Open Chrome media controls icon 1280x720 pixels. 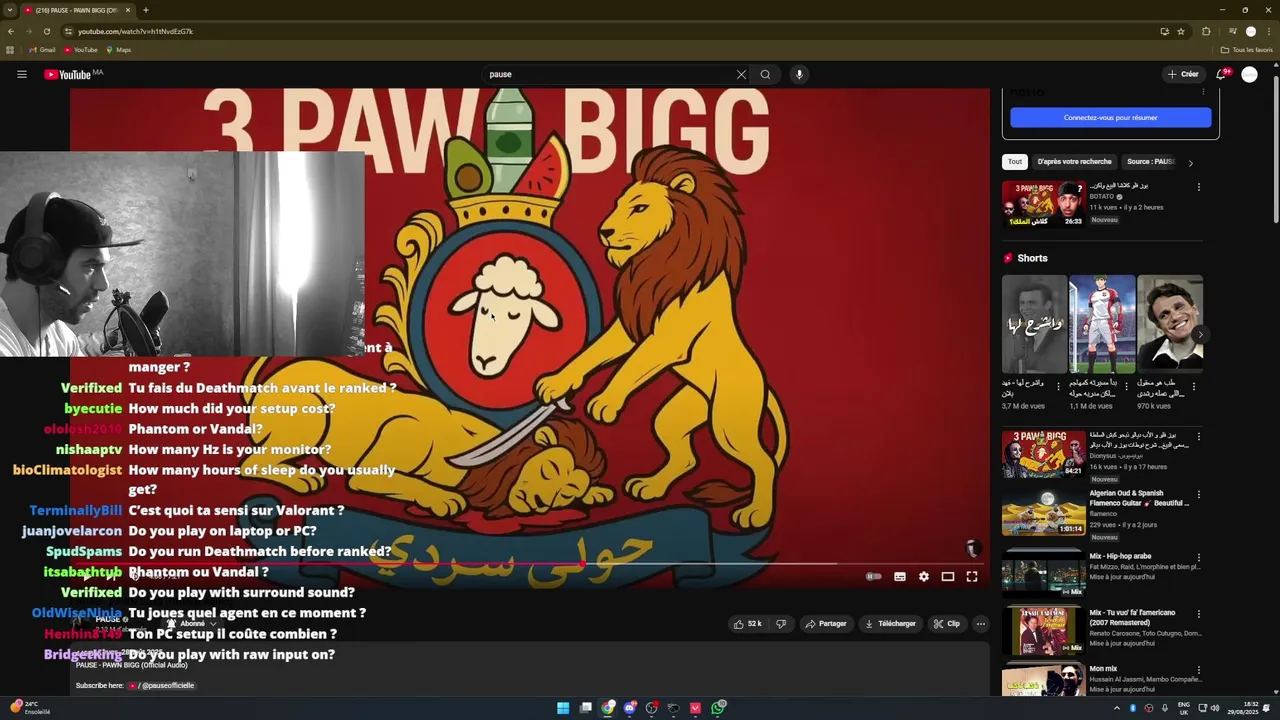(1232, 31)
